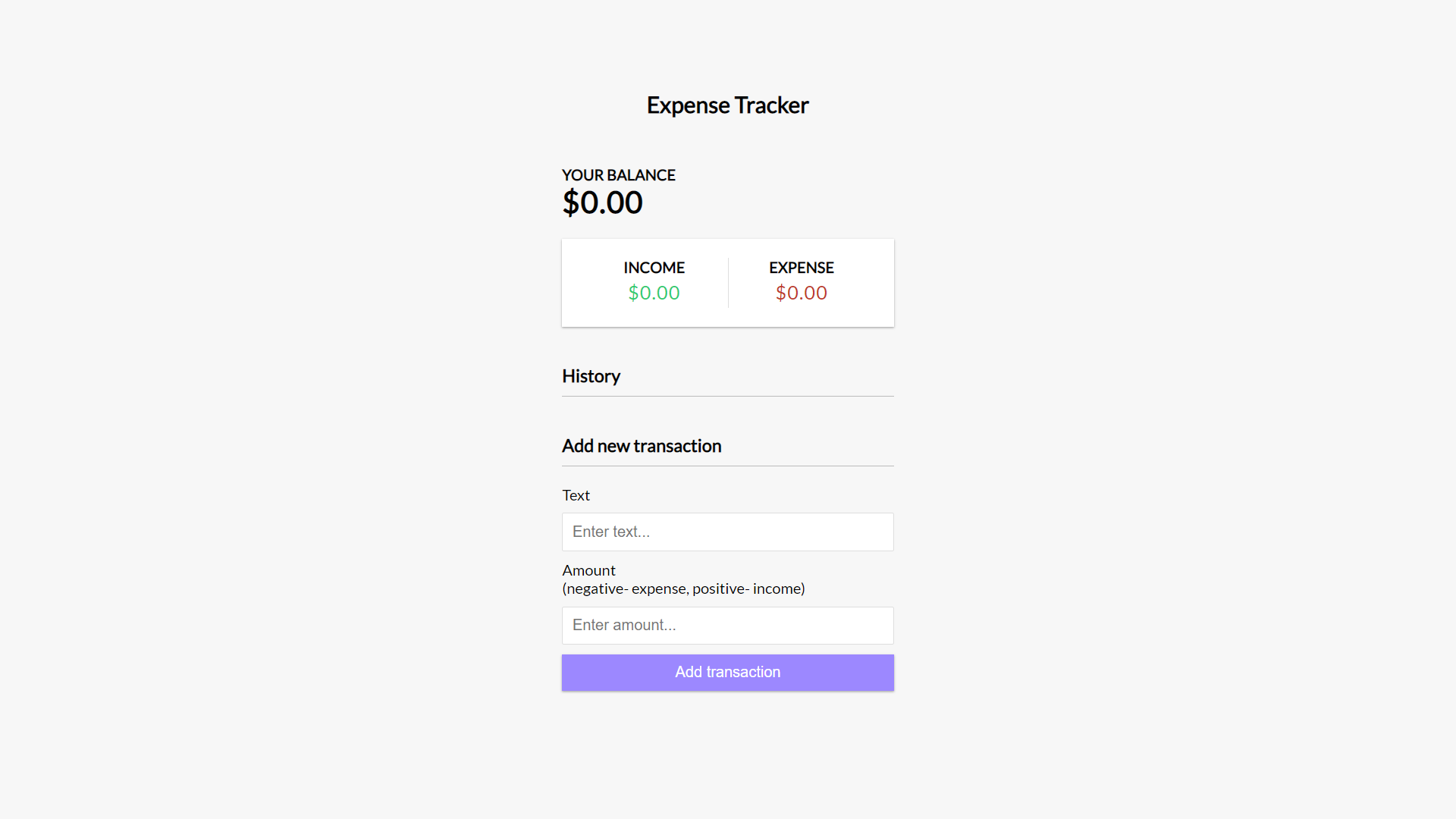Click the green income amount
Screen dimensions: 1456x819
coord(654,293)
